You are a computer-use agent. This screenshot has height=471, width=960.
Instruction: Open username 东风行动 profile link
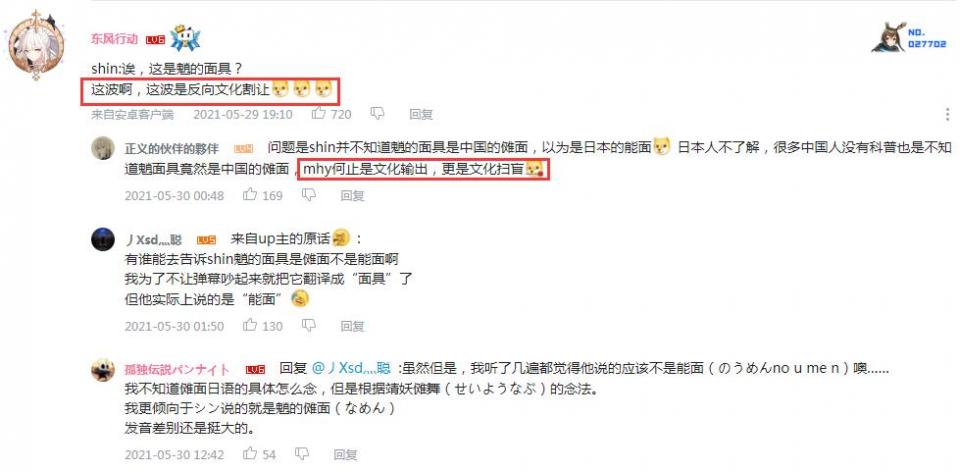point(114,39)
